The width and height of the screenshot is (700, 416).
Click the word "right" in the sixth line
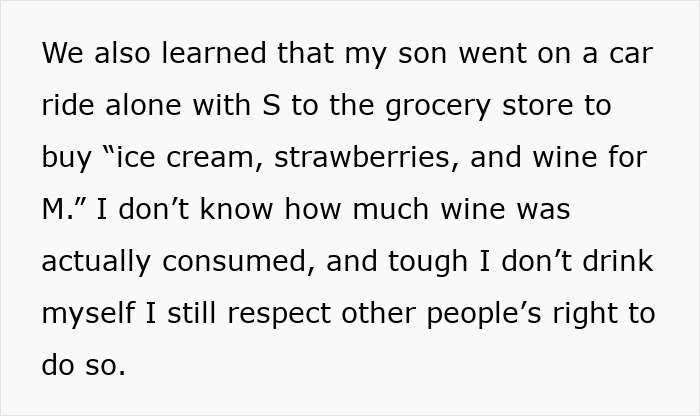point(585,315)
